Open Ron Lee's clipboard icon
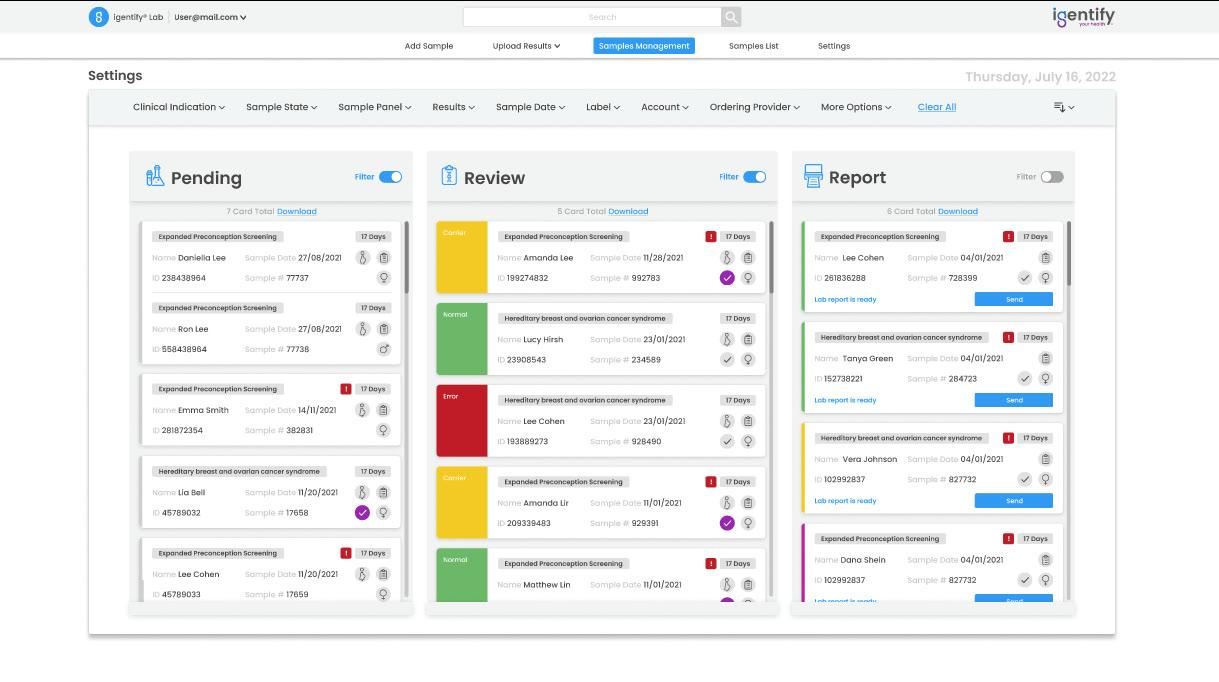Screen dimensions: 1219x682 click(383, 329)
